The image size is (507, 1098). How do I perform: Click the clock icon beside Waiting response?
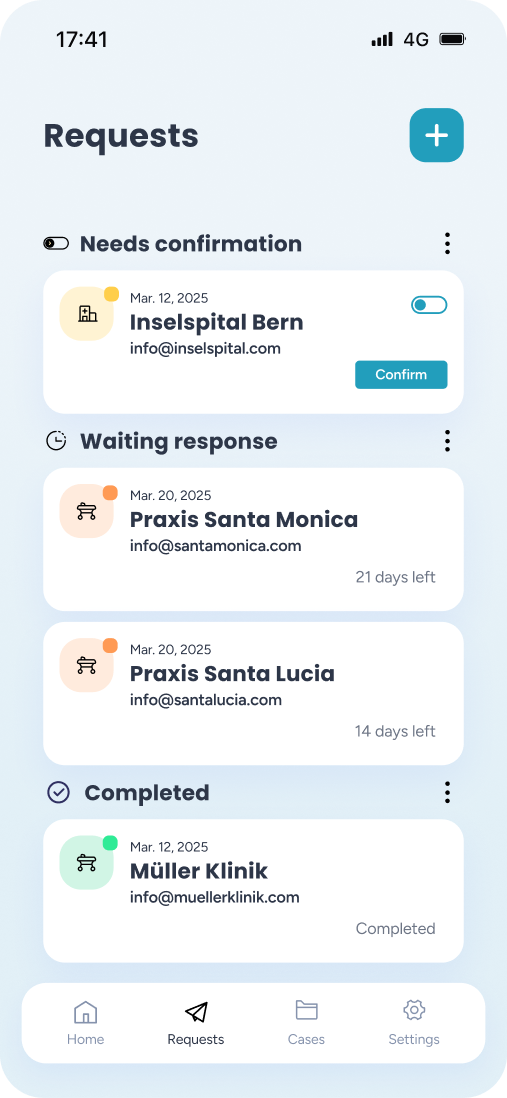click(56, 440)
